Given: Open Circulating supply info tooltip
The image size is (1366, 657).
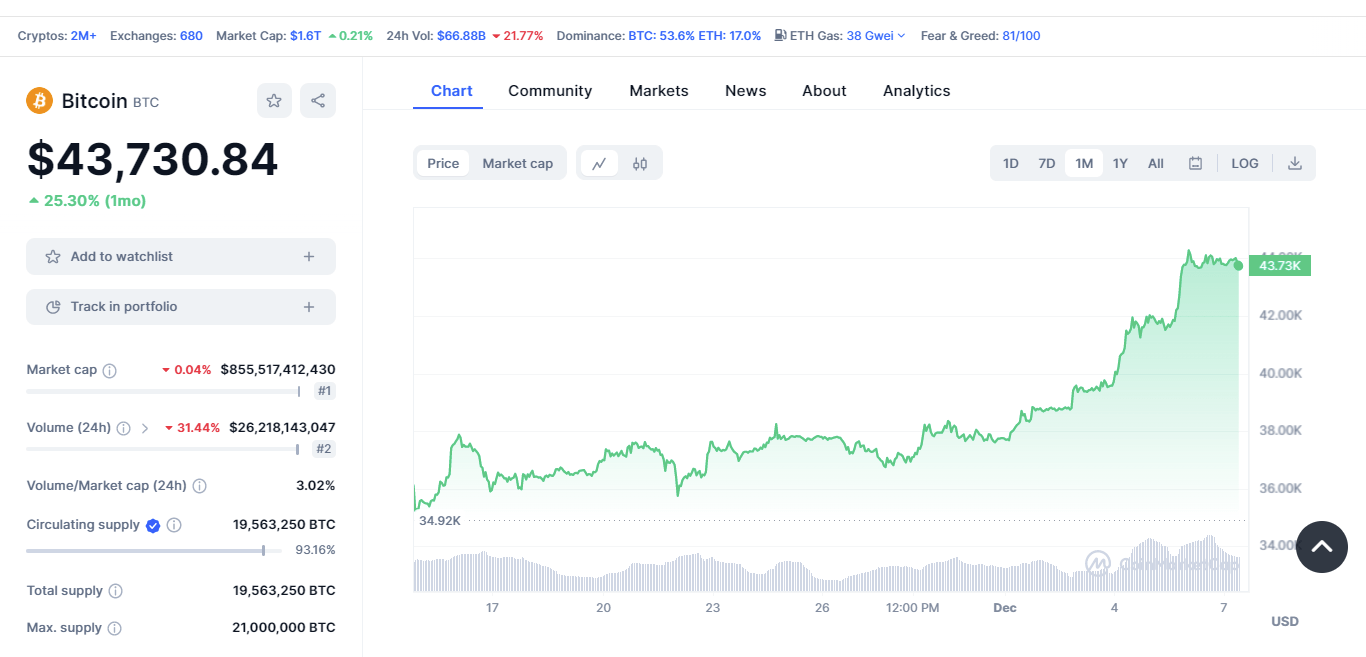Looking at the screenshot, I should [x=174, y=525].
